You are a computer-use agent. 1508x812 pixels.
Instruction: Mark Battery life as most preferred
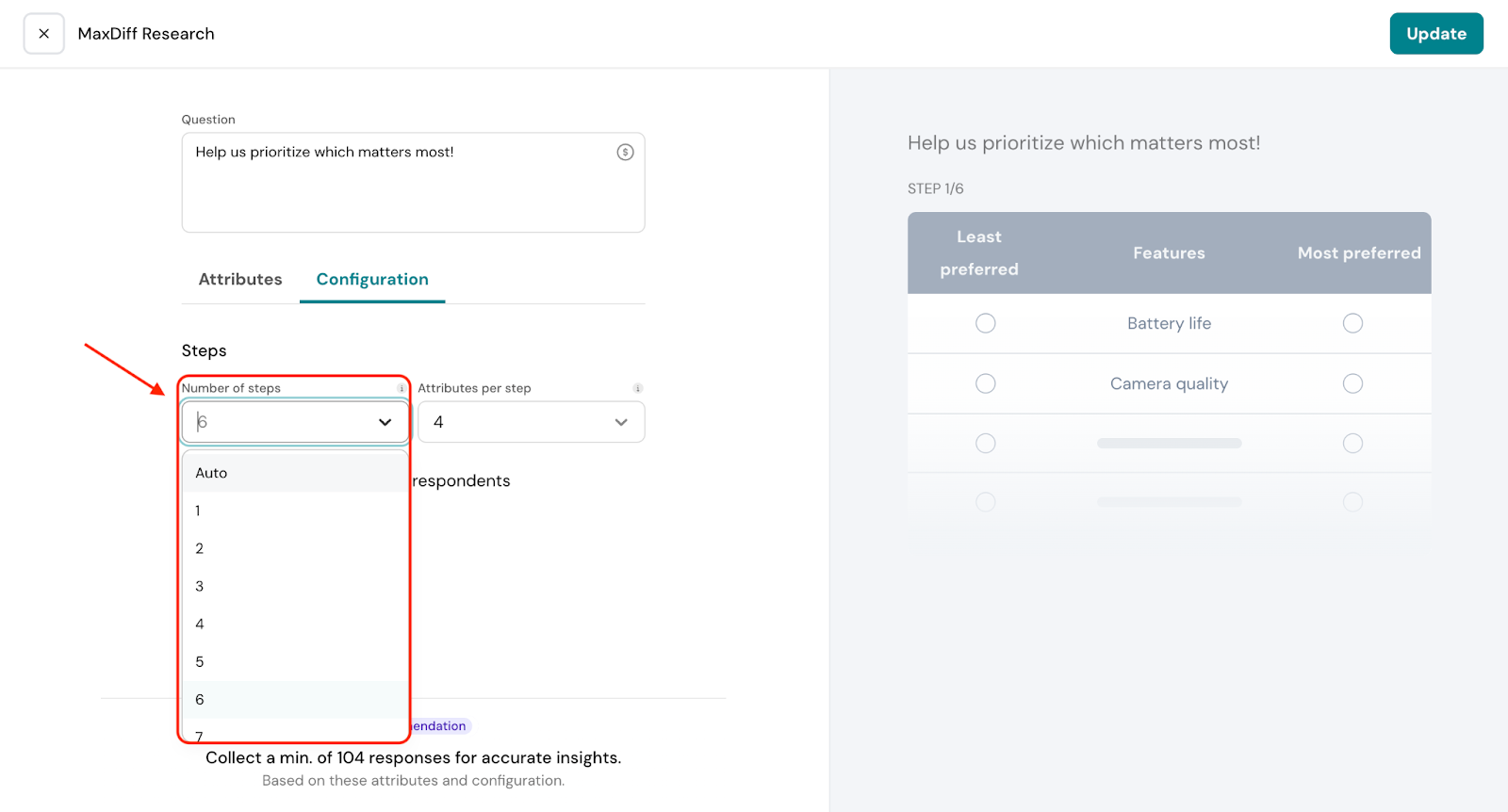pyautogui.click(x=1352, y=323)
